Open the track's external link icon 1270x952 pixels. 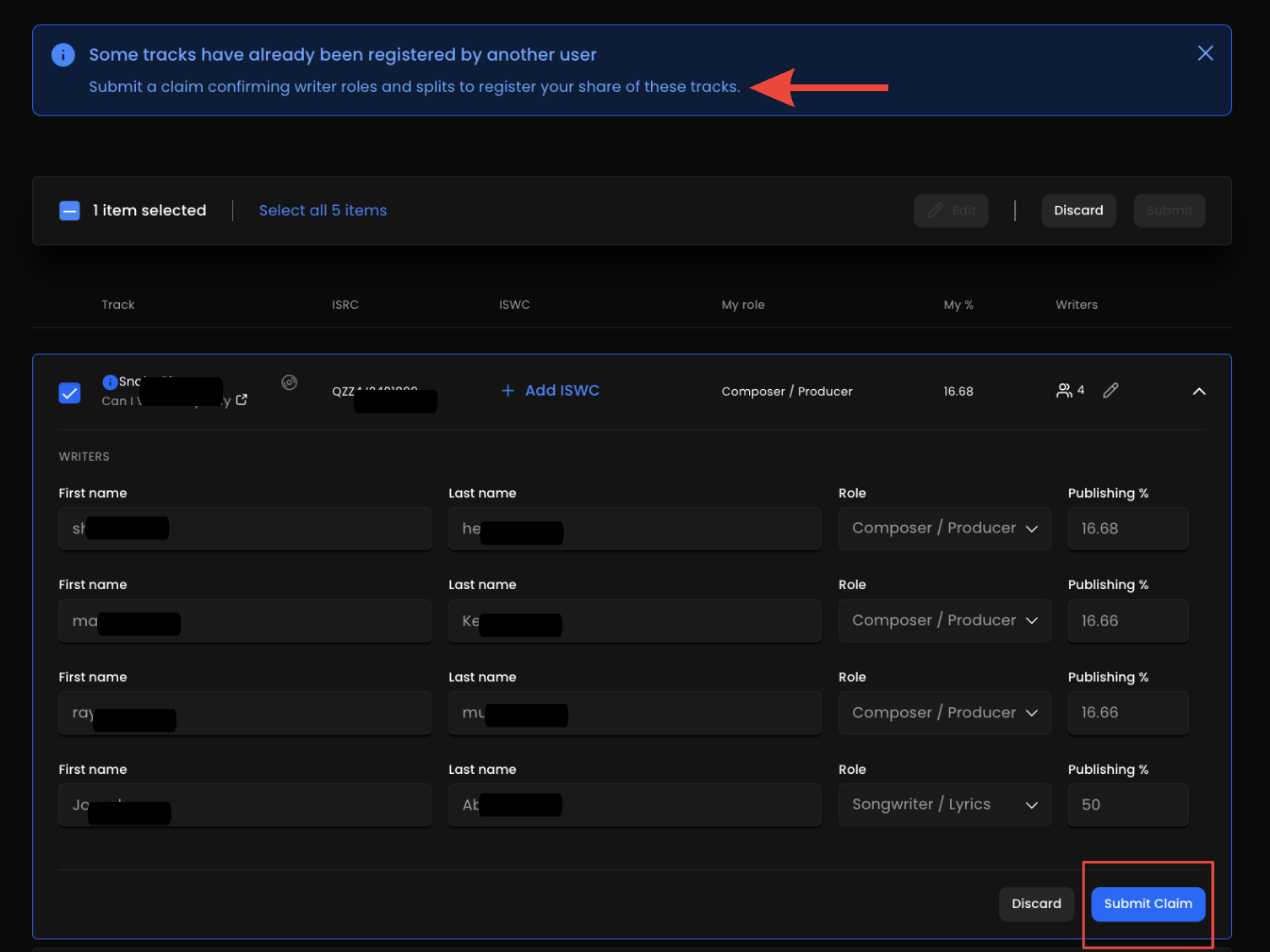242,400
